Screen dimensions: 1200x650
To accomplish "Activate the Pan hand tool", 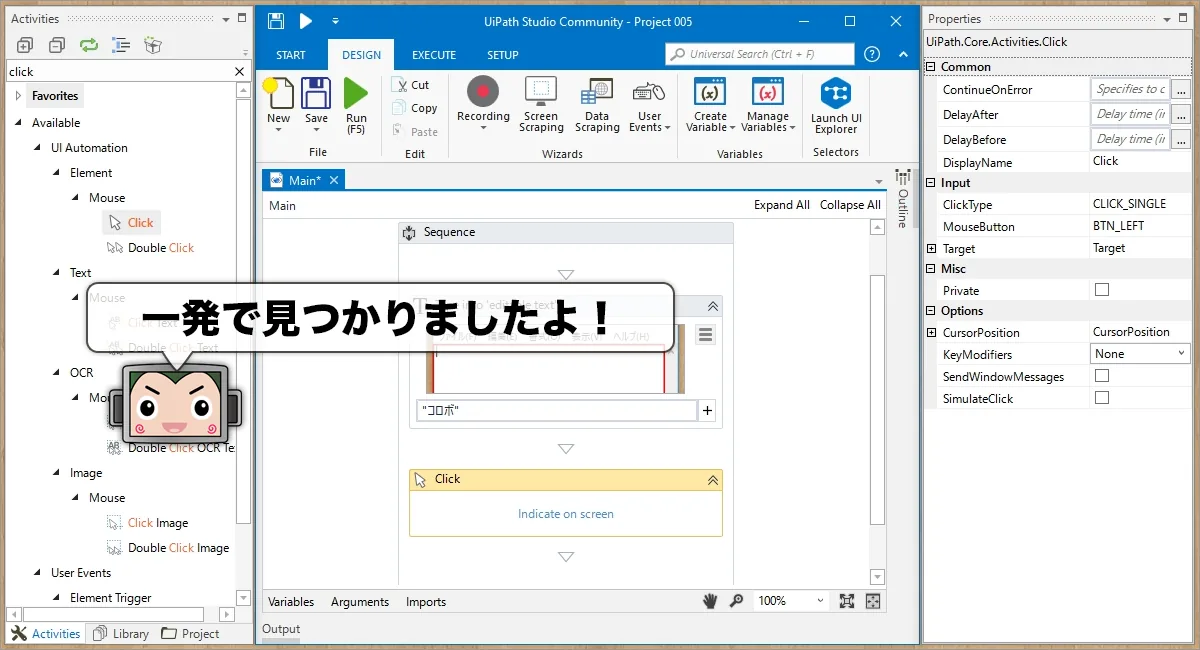I will [710, 601].
